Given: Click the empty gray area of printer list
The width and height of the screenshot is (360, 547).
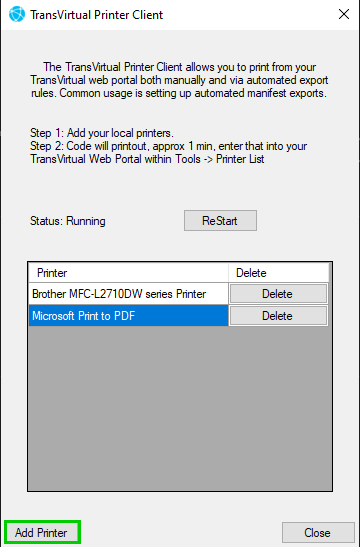Looking at the screenshot, I should click(180, 408).
